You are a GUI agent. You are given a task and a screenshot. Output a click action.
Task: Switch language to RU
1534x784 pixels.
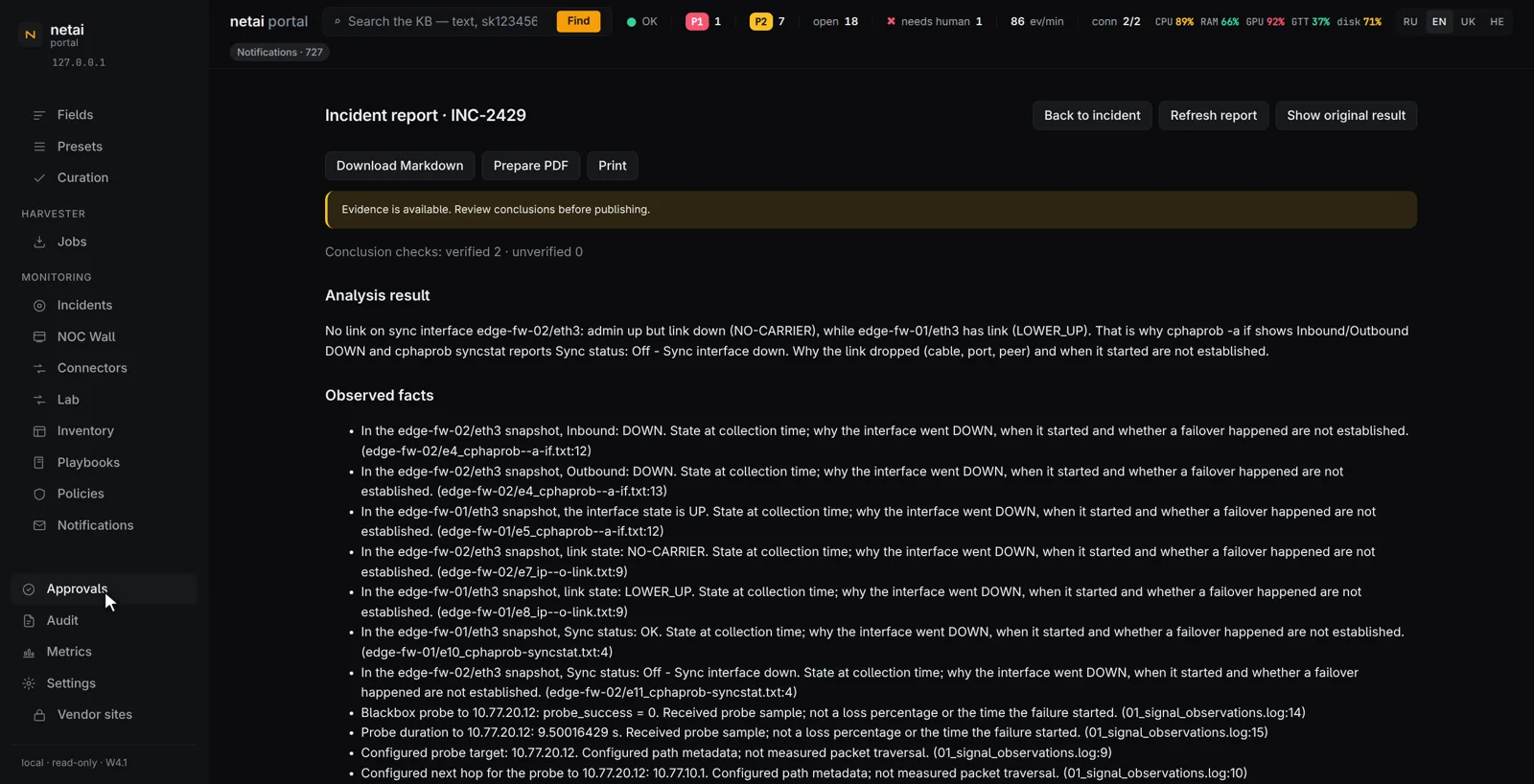(1410, 21)
